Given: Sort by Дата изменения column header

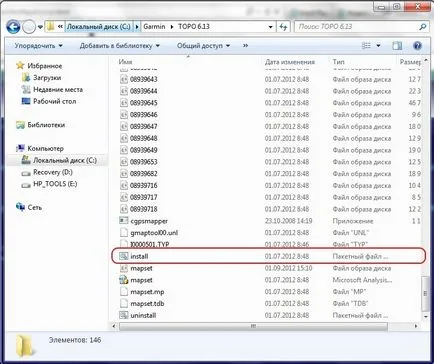Looking at the screenshot, I should point(290,62).
